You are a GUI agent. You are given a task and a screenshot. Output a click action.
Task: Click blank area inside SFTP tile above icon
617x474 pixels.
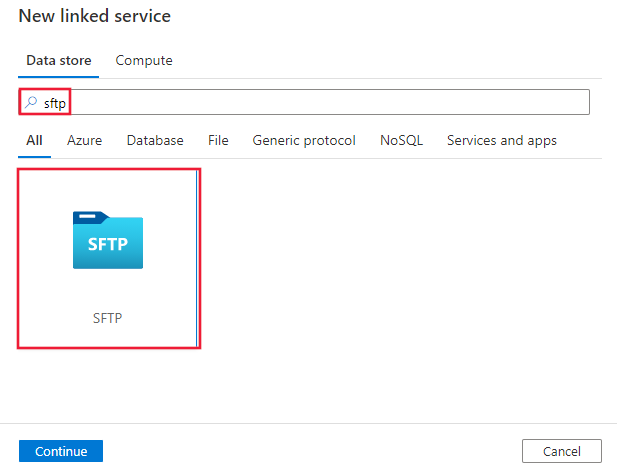[x=108, y=188]
